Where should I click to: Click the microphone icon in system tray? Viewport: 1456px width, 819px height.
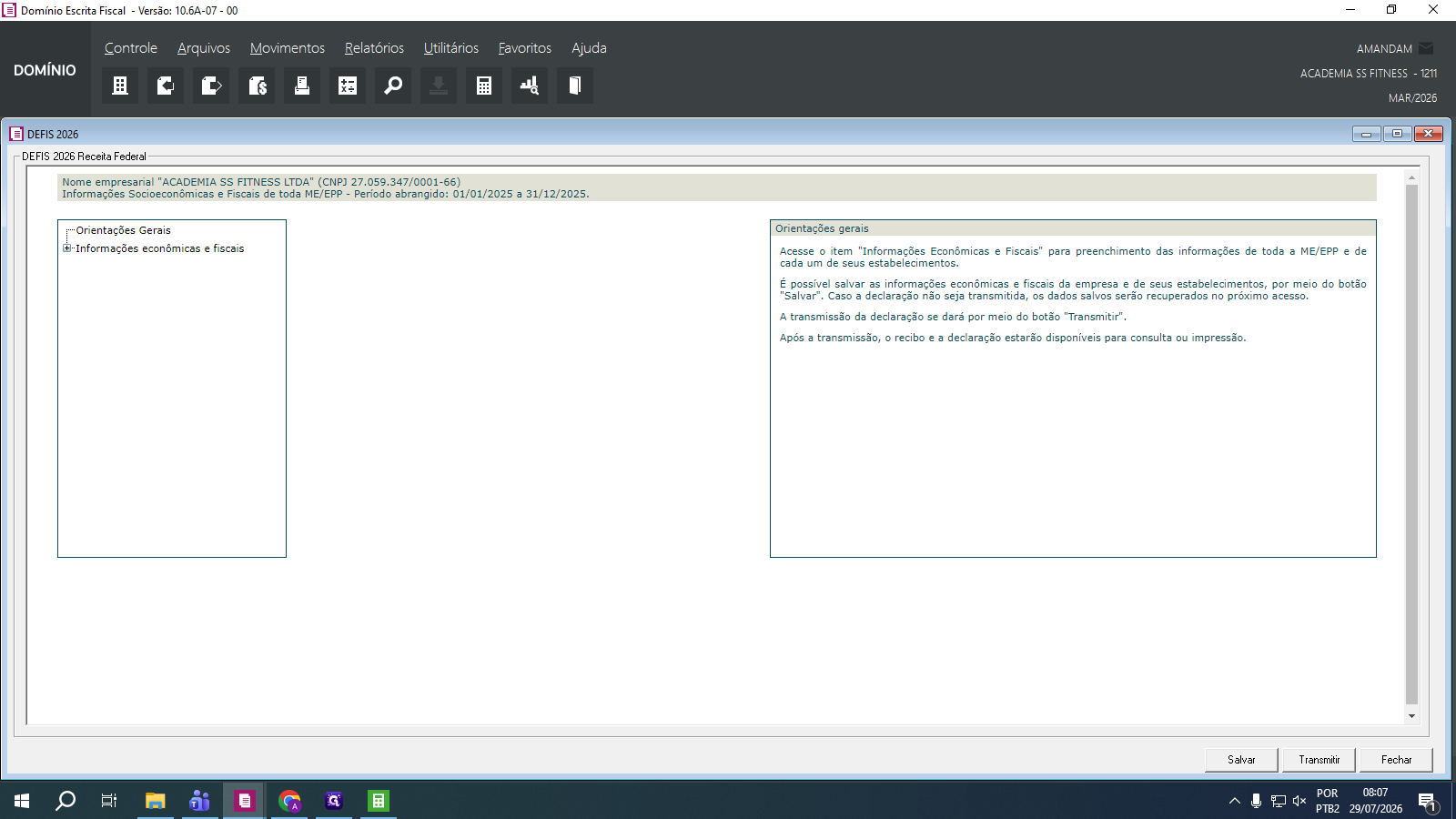point(1256,801)
